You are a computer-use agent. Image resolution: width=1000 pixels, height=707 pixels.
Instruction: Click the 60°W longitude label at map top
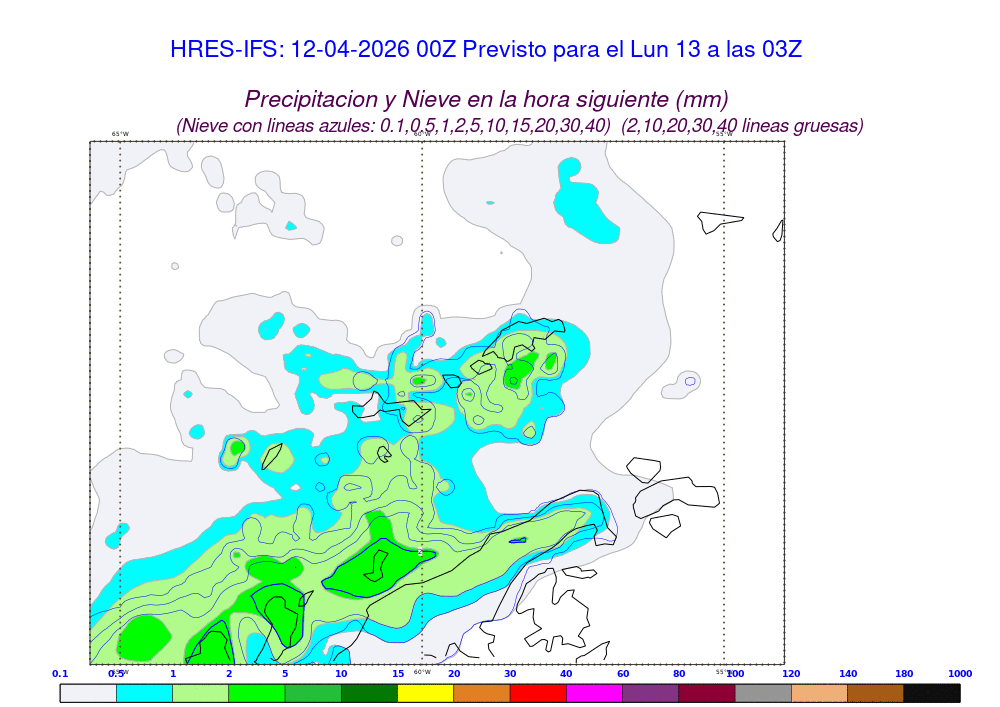(422, 134)
